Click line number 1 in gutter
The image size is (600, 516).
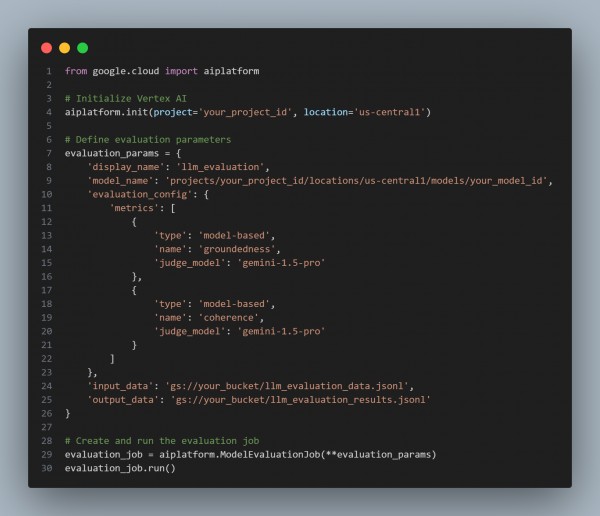coord(49,71)
